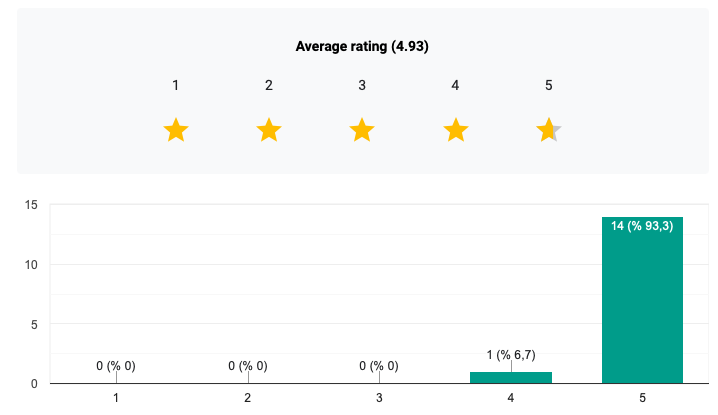This screenshot has height=415, width=718.
Task: Click the partially filled fifth star
Action: click(548, 130)
